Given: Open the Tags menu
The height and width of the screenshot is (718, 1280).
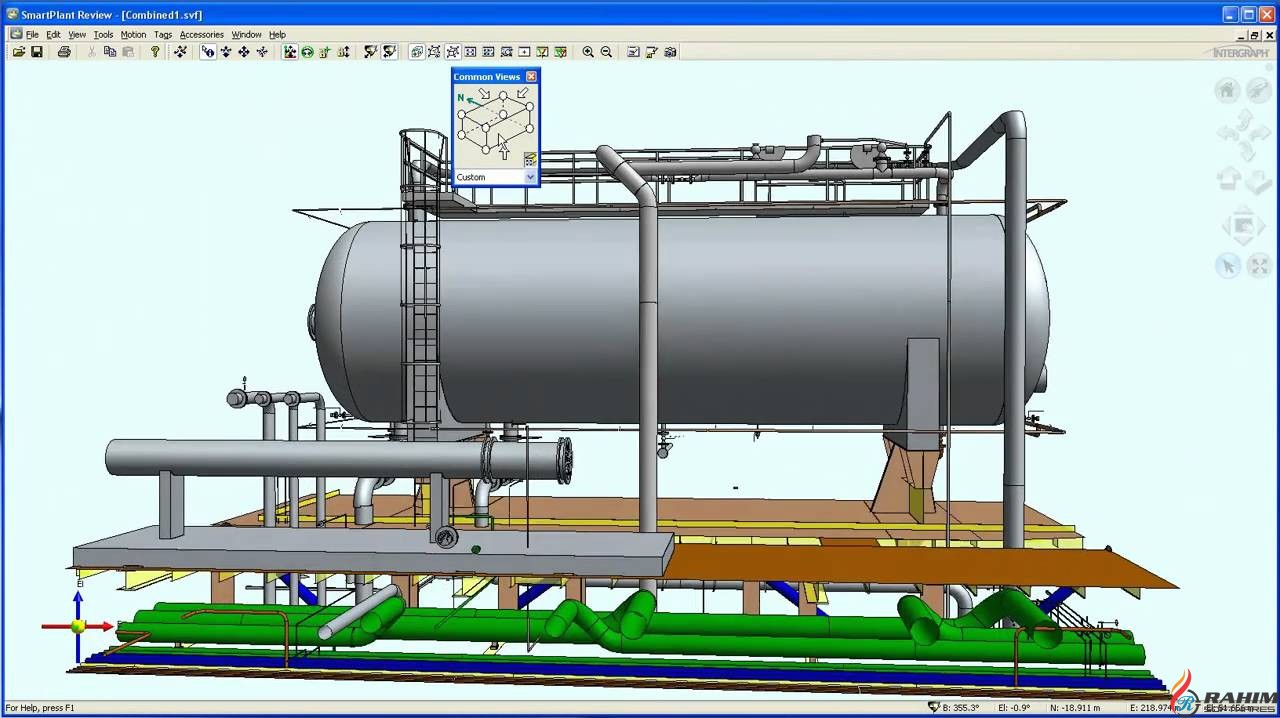Looking at the screenshot, I should 163,33.
